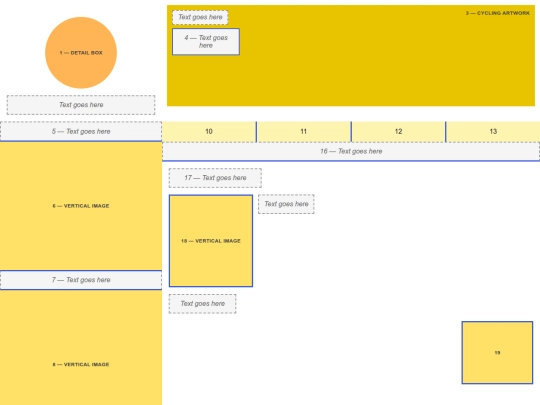Open the 8 — VERTICAL IMAGE block
This screenshot has height=405, width=540.
click(81, 347)
